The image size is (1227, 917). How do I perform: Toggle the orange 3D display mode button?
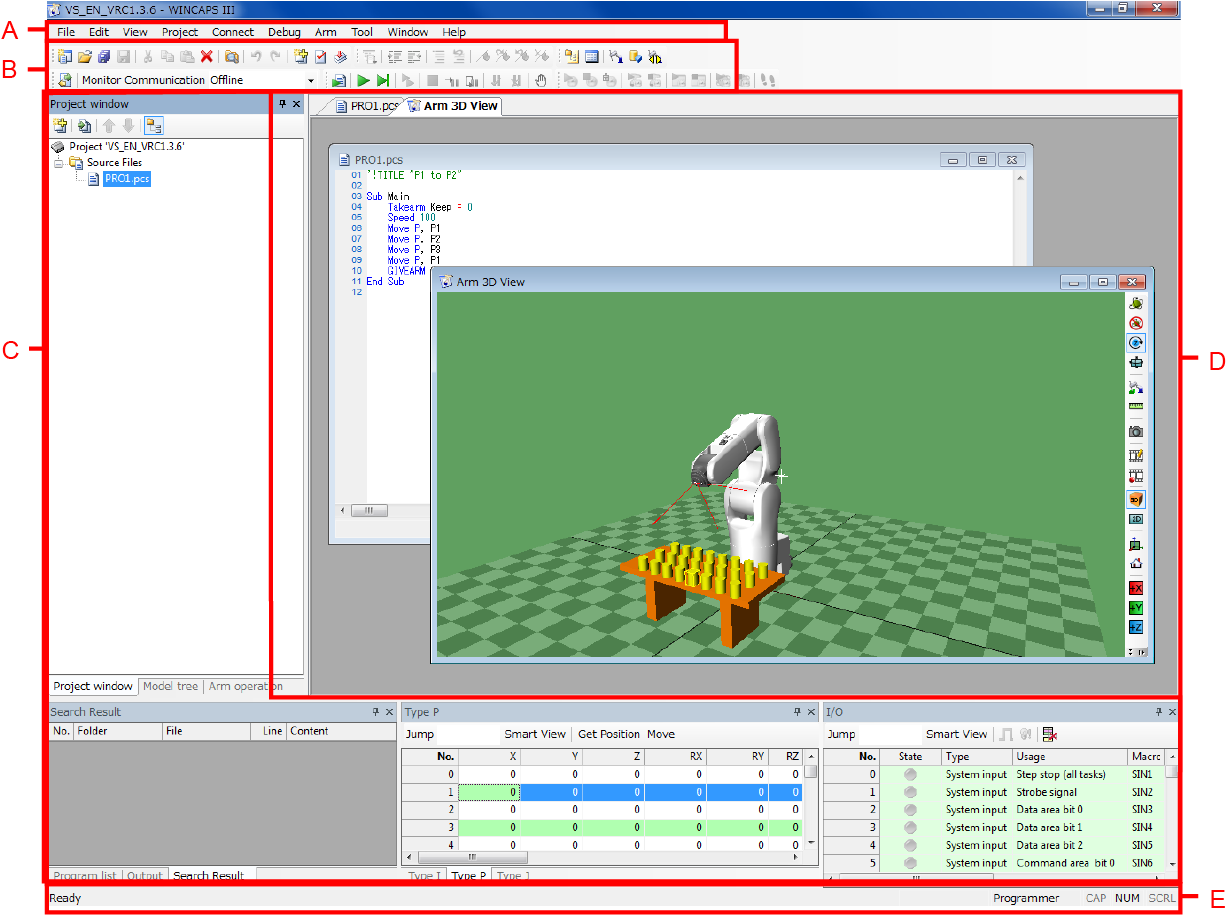tap(1136, 498)
